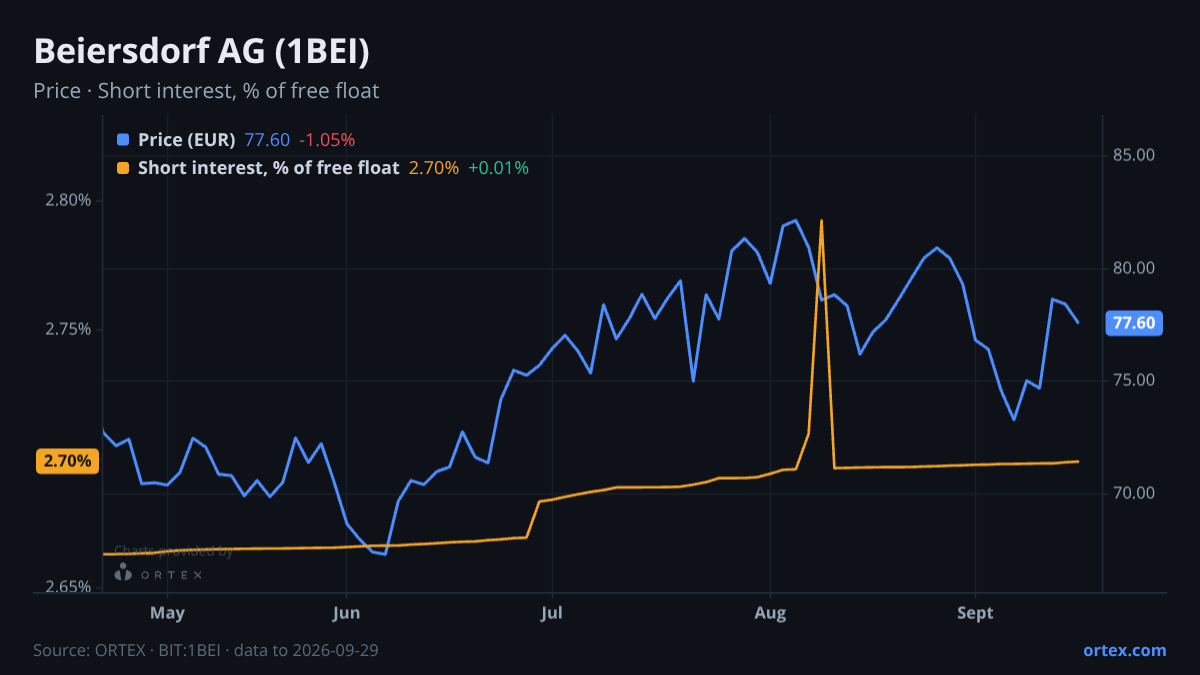The image size is (1200, 675).
Task: Select the Short interest, % of free float legend label
Action: coord(269,168)
